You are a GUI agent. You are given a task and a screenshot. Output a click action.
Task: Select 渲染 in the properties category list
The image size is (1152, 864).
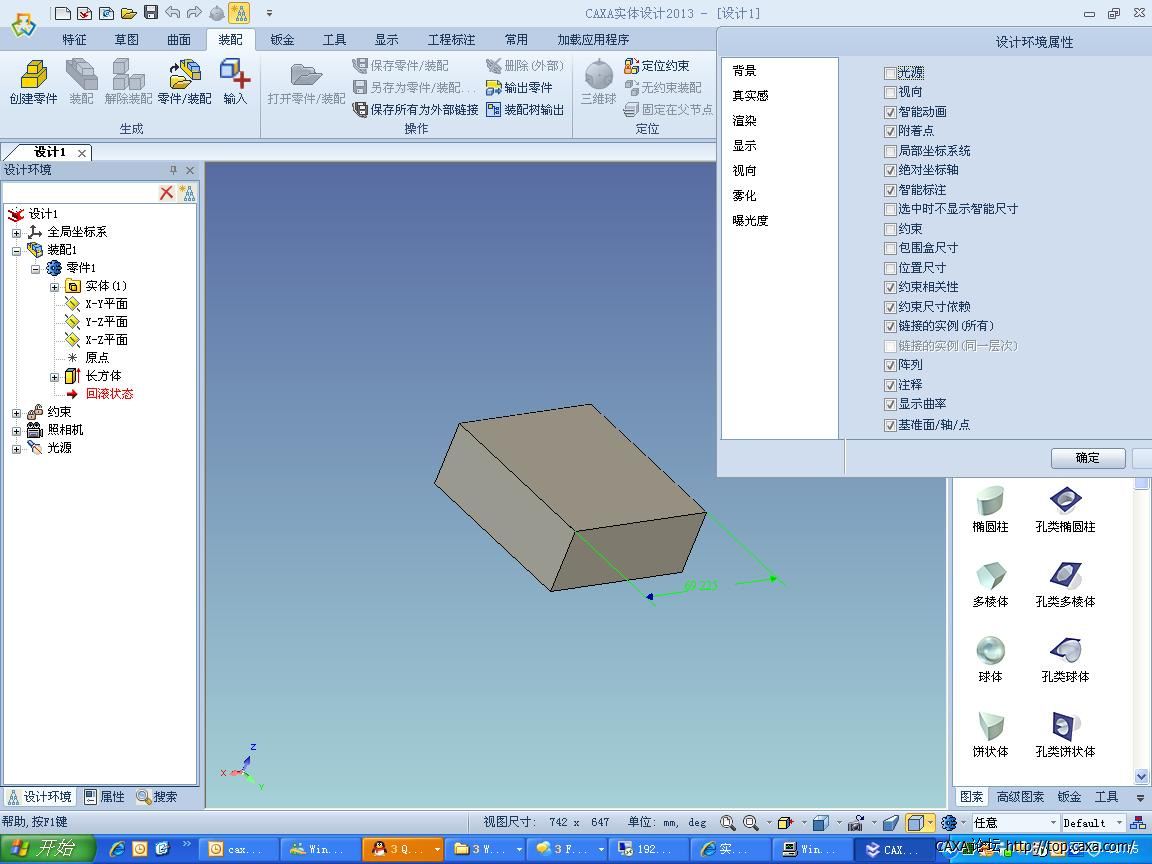click(x=744, y=121)
